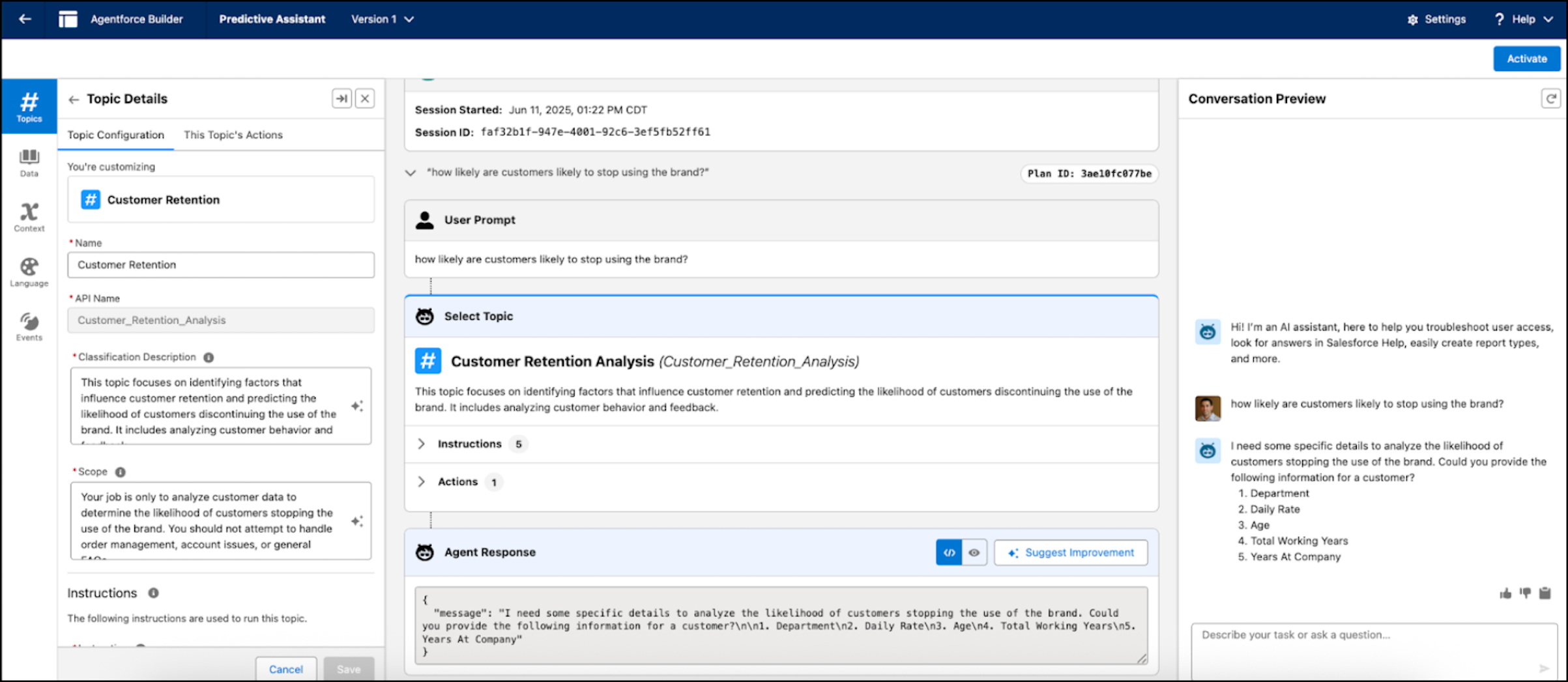Refresh the Conversation Preview
1568x682 pixels.
tap(1551, 98)
